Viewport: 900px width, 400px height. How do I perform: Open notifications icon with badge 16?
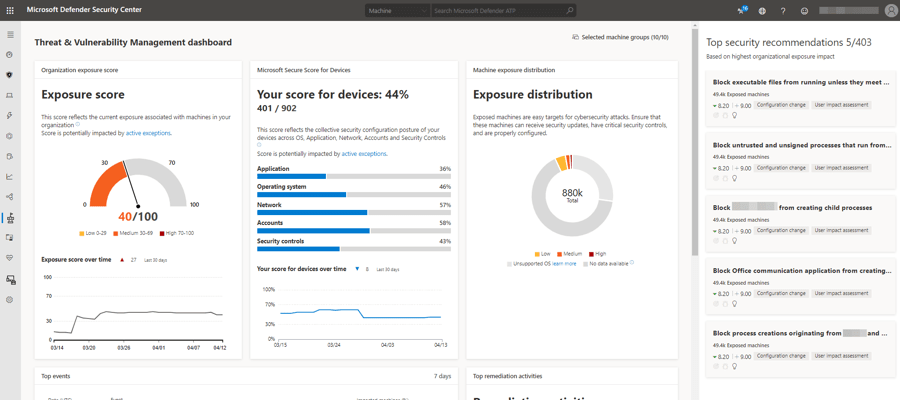click(x=743, y=10)
